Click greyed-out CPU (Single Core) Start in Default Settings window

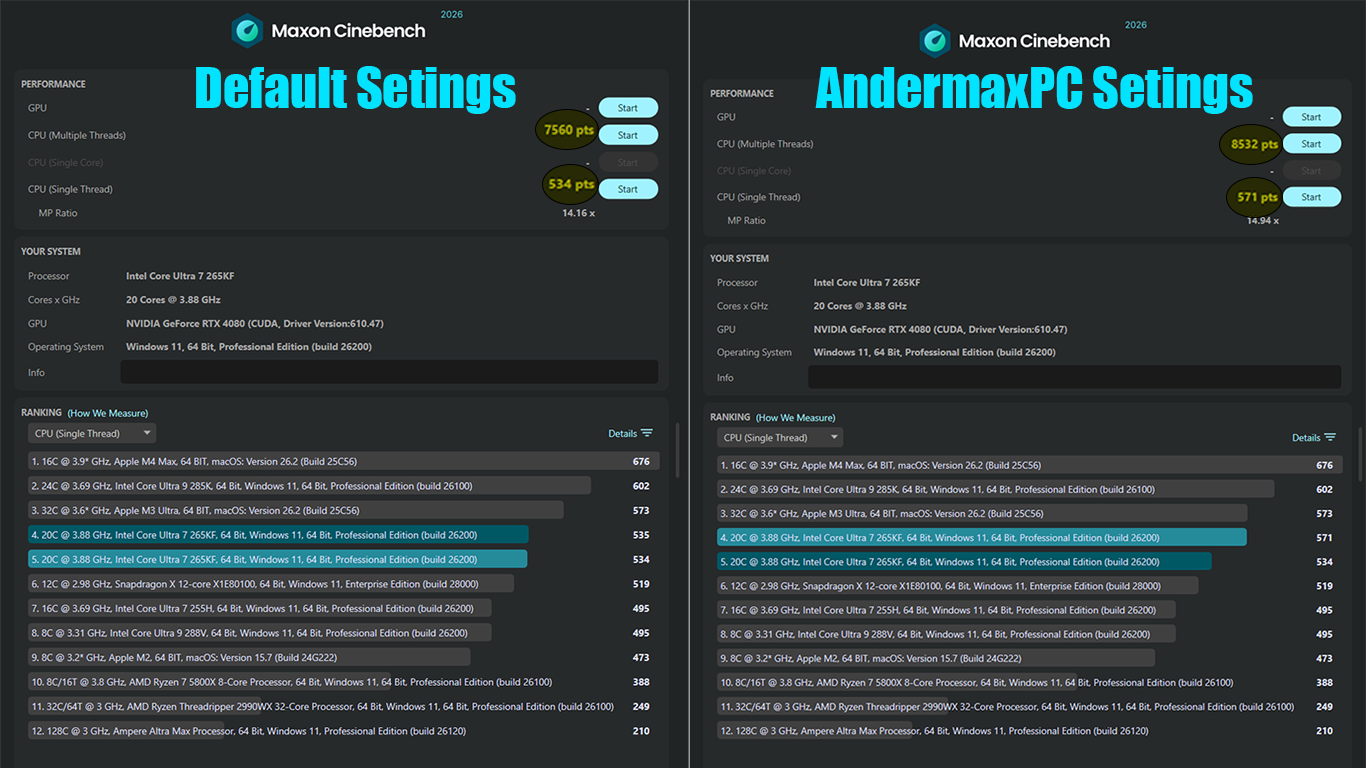click(628, 162)
